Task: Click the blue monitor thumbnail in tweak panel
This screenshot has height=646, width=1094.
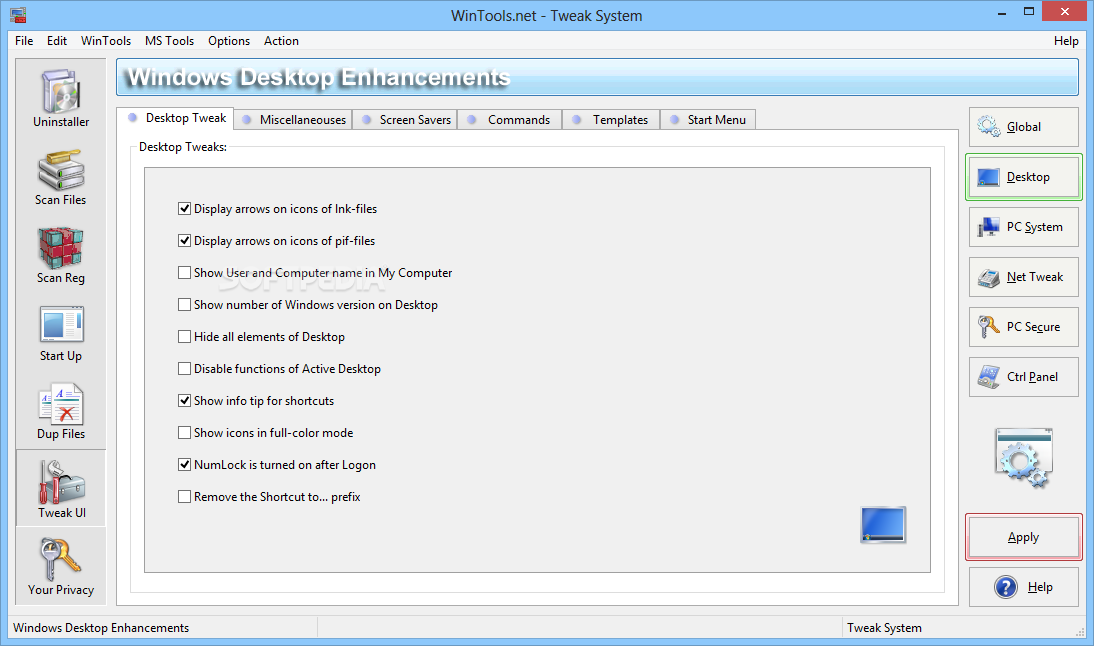Action: [x=883, y=525]
